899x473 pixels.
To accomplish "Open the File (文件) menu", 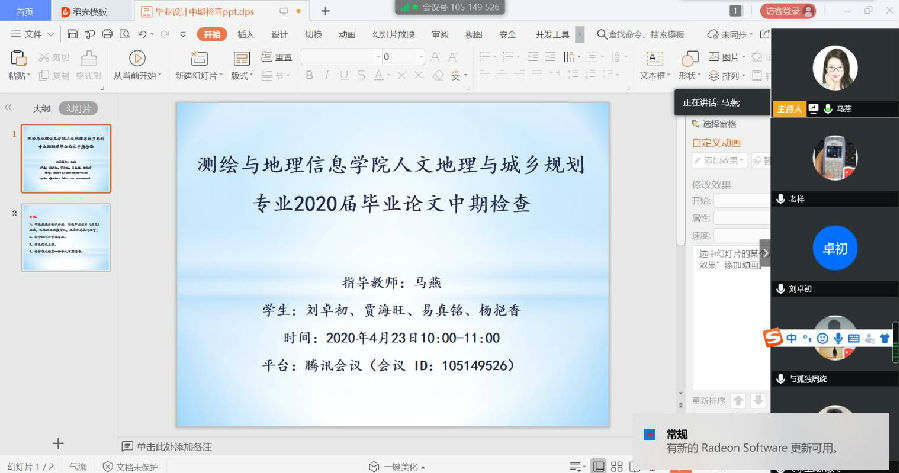I will tap(32, 34).
